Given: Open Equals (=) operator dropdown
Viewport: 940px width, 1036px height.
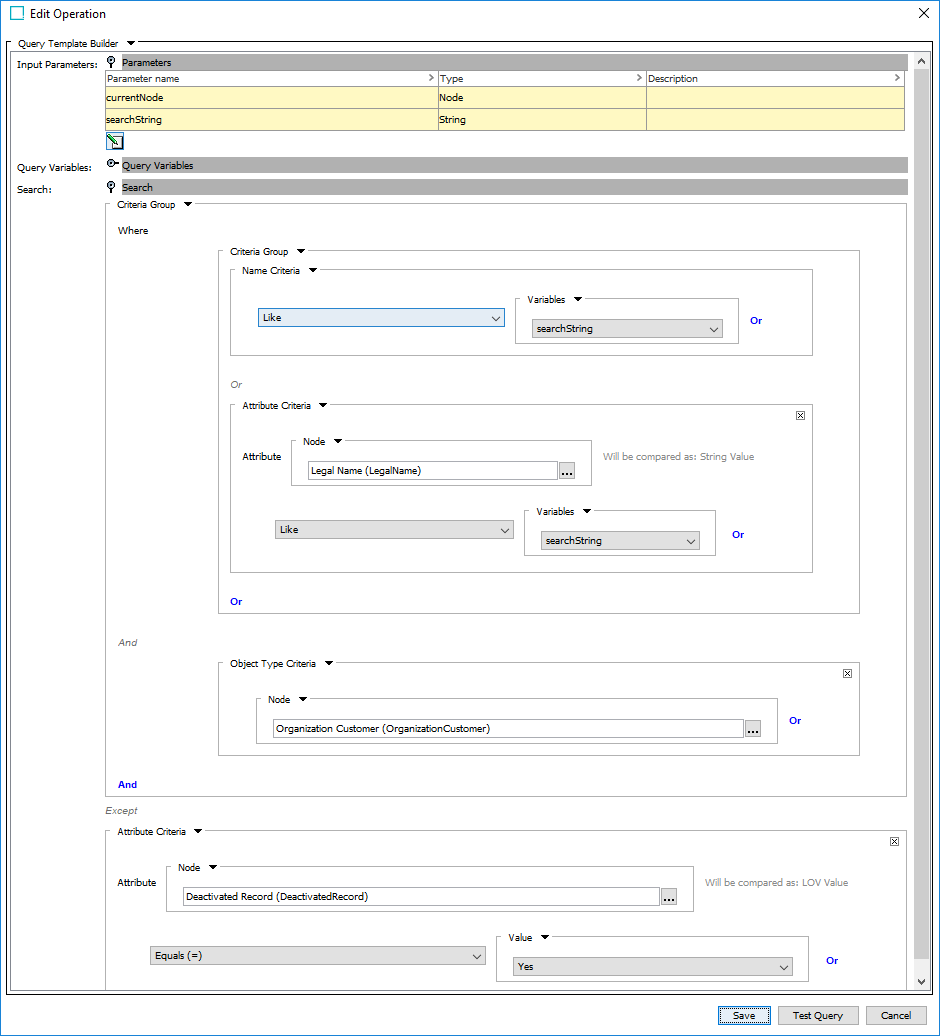Looking at the screenshot, I should pos(318,956).
